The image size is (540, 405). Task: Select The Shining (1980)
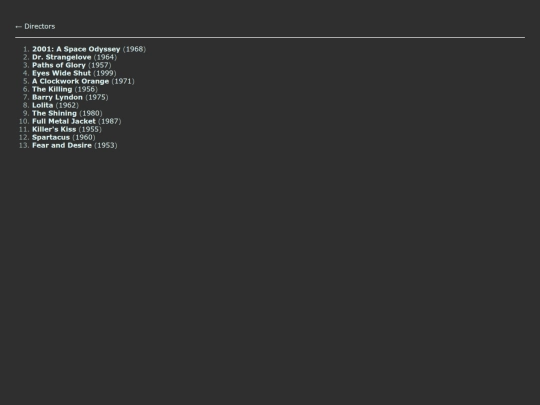(x=67, y=113)
